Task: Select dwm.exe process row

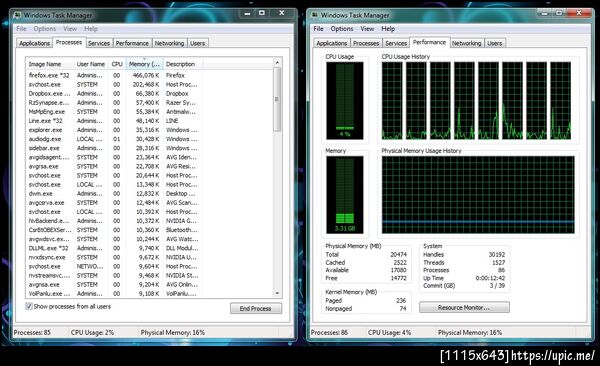Action: click(x=114, y=194)
